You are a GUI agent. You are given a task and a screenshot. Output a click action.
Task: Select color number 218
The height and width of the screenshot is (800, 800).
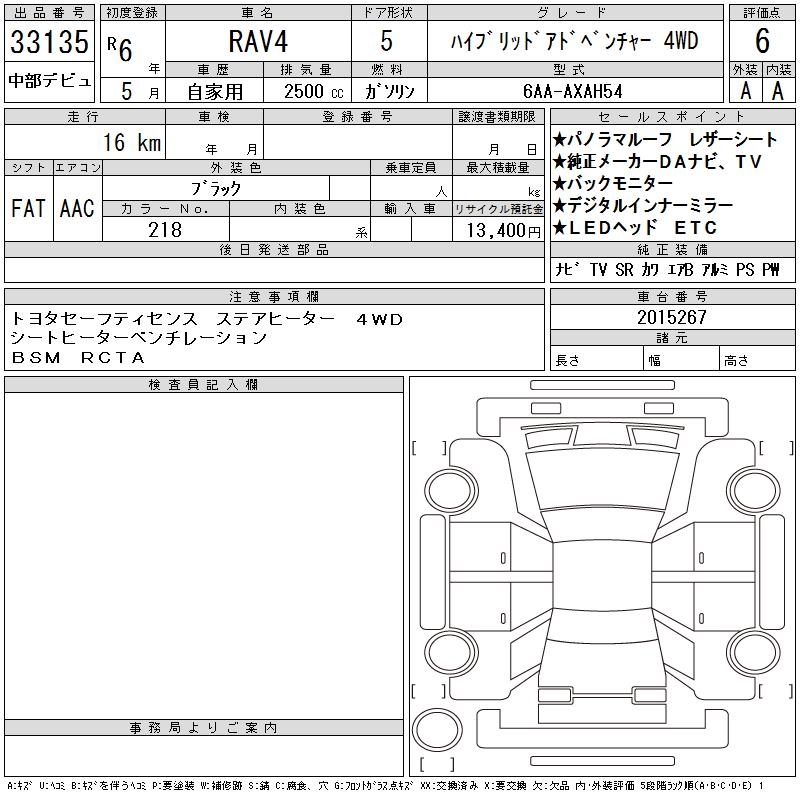pyautogui.click(x=165, y=230)
